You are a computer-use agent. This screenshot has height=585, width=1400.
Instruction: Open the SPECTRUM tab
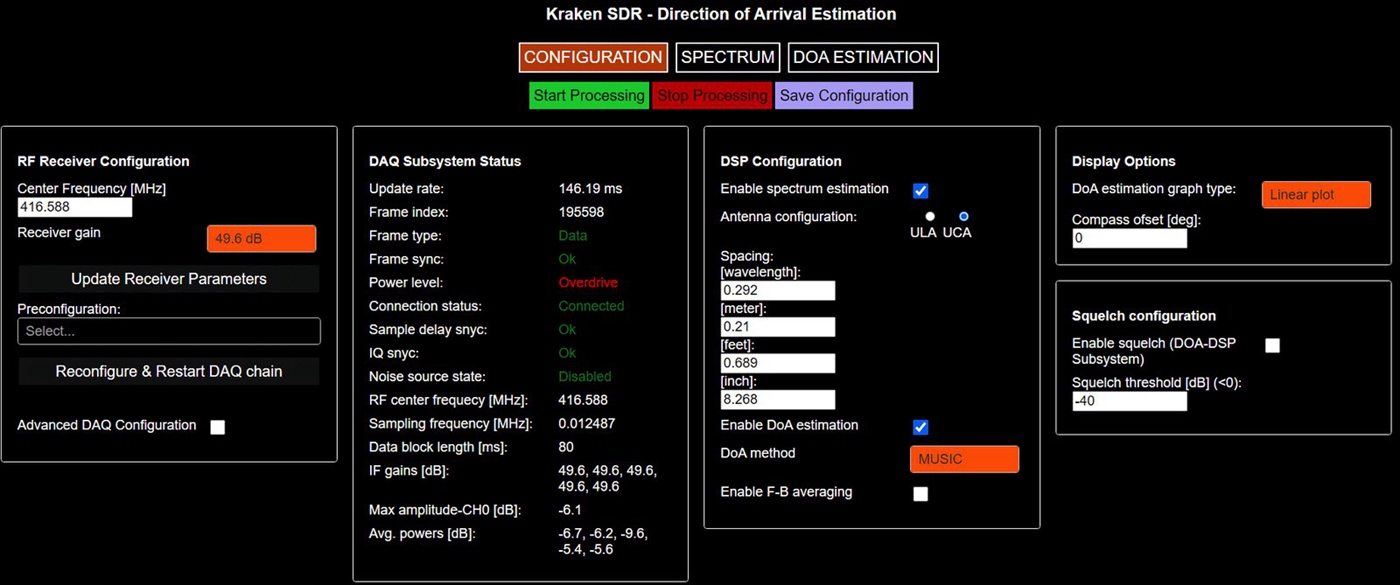tap(728, 57)
